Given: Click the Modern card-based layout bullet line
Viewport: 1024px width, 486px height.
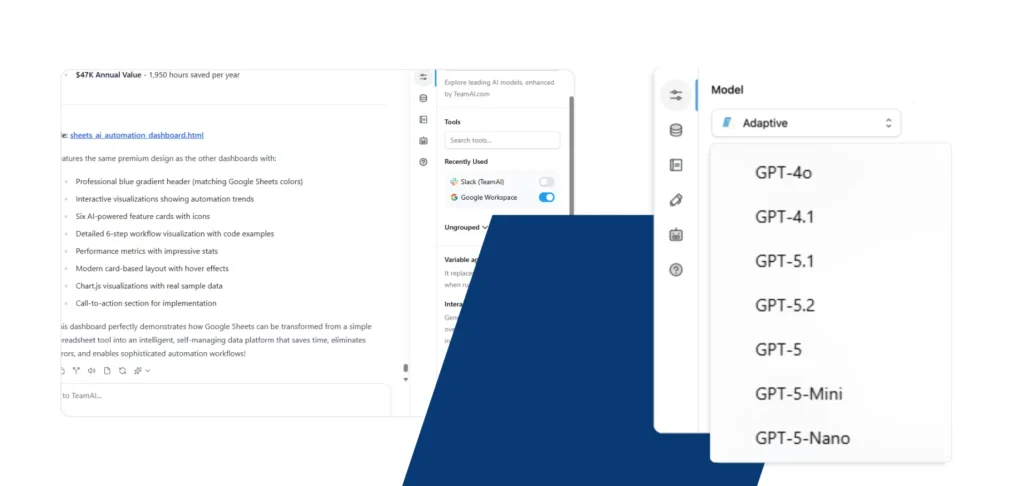Looking at the screenshot, I should tap(152, 268).
